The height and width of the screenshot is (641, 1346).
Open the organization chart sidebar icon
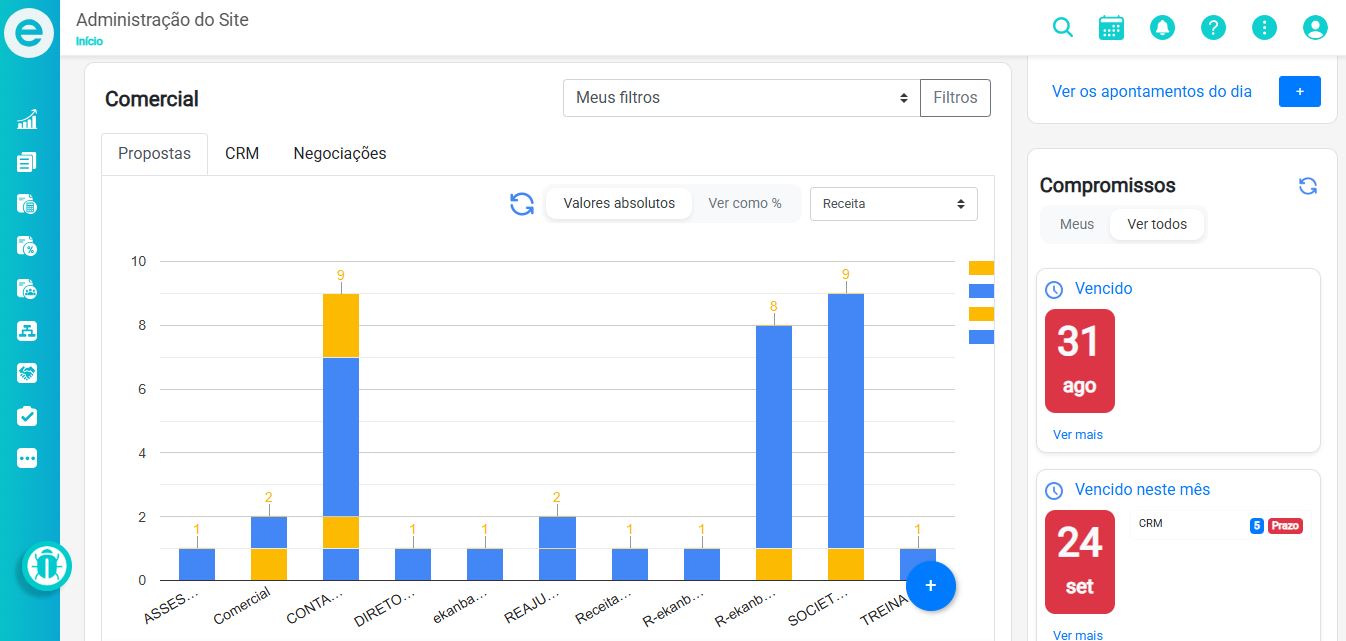(x=27, y=331)
